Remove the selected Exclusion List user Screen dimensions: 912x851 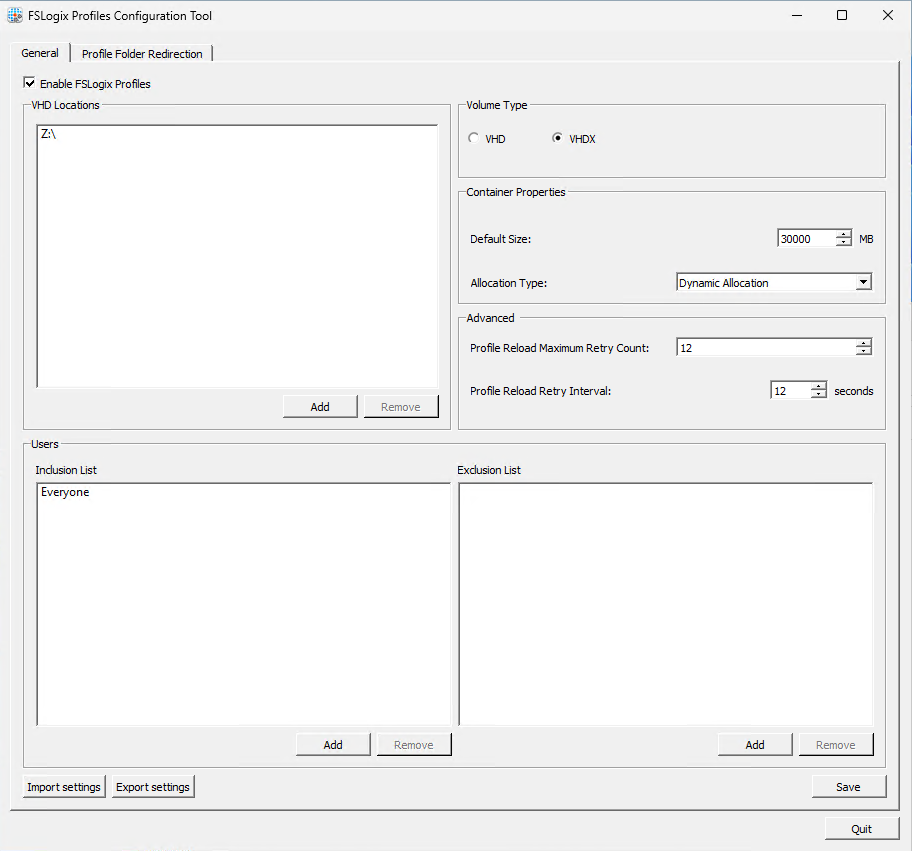(836, 745)
